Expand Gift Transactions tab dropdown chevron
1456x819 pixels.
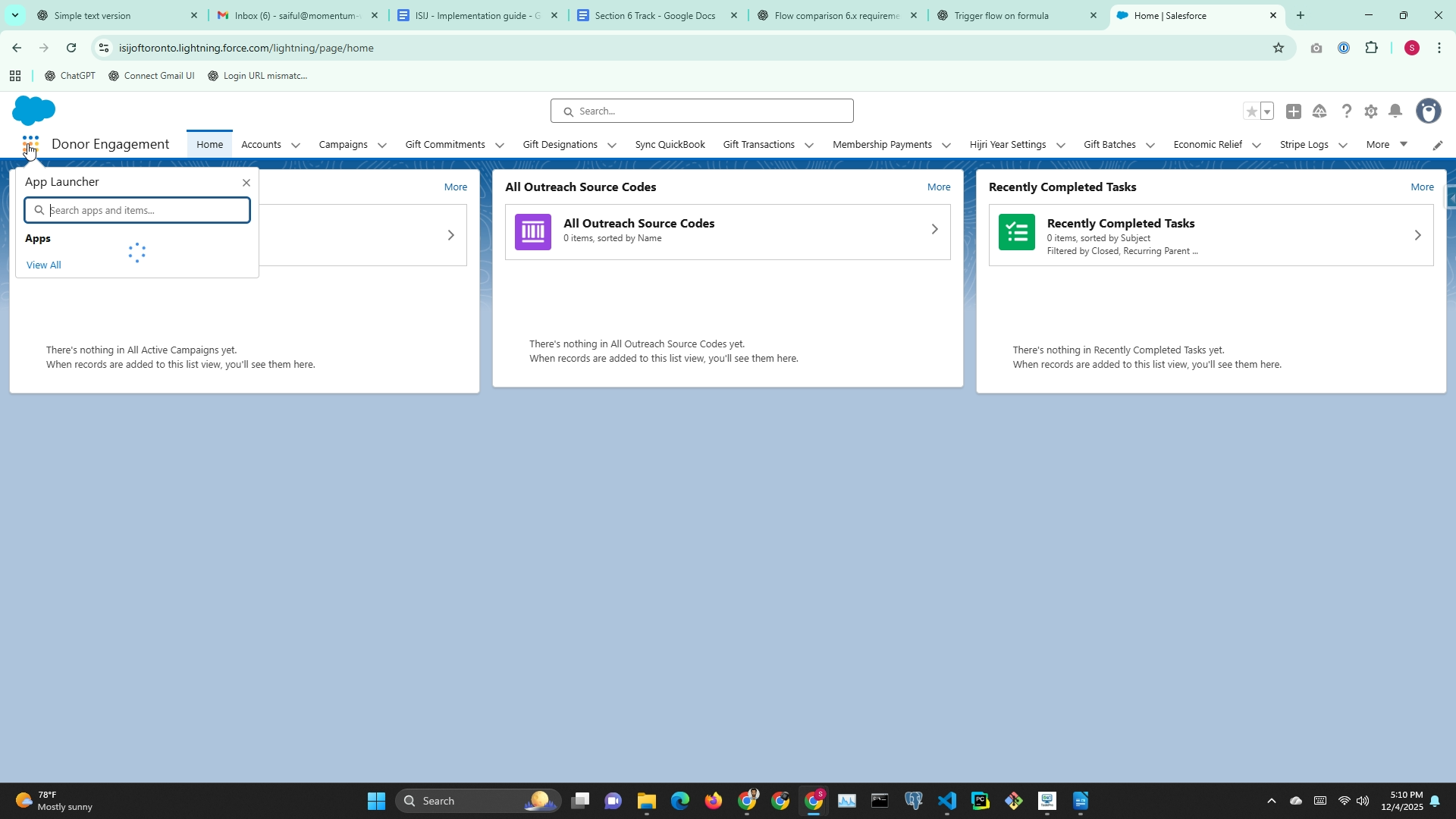[x=809, y=145]
